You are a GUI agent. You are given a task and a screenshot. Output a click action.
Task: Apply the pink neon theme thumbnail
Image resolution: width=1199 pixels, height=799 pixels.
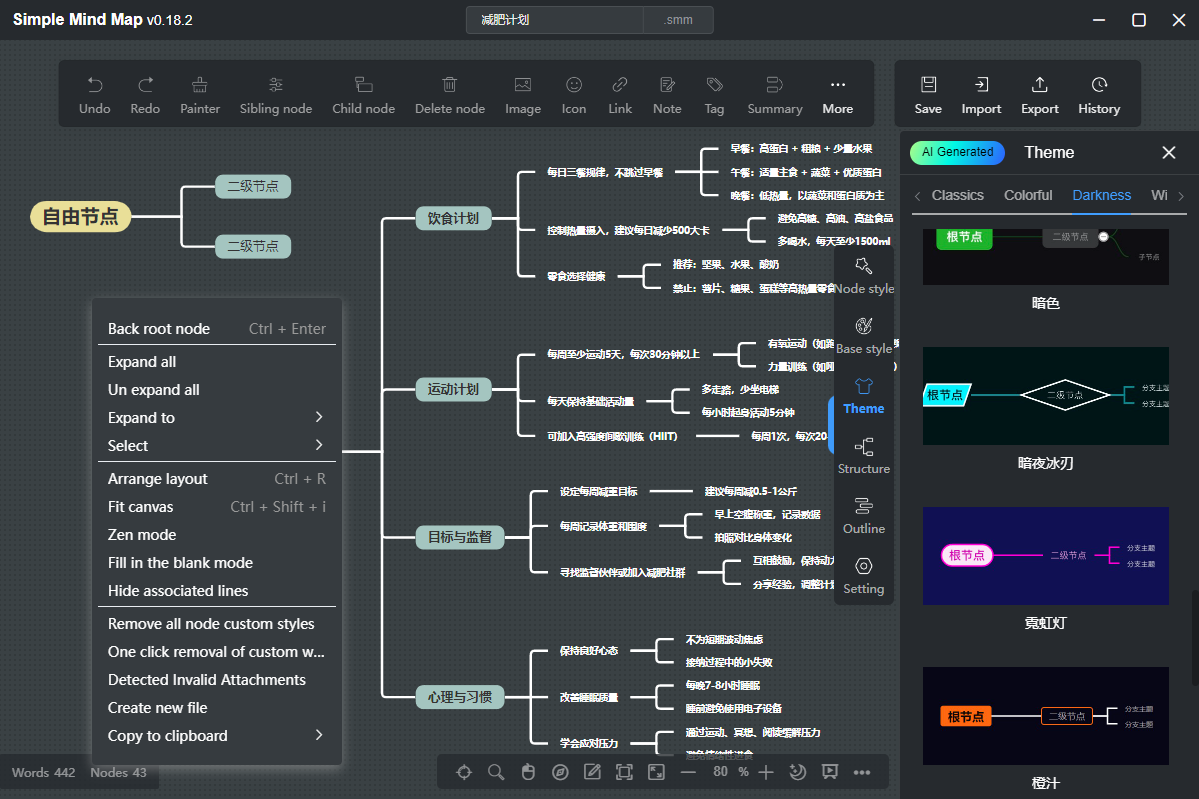click(x=1045, y=556)
